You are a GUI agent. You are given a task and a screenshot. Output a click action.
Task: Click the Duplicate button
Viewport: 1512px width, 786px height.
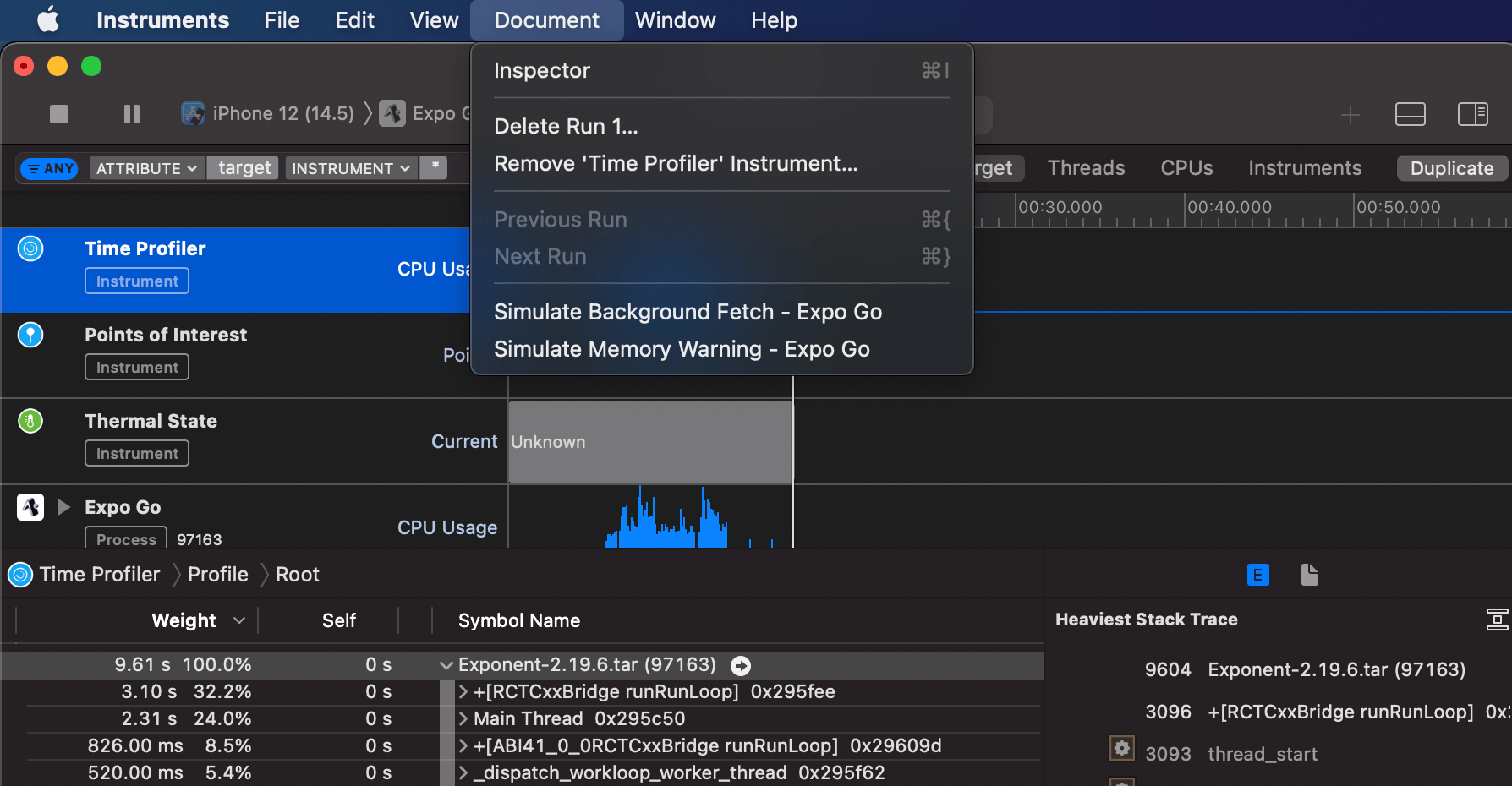[x=1451, y=168]
